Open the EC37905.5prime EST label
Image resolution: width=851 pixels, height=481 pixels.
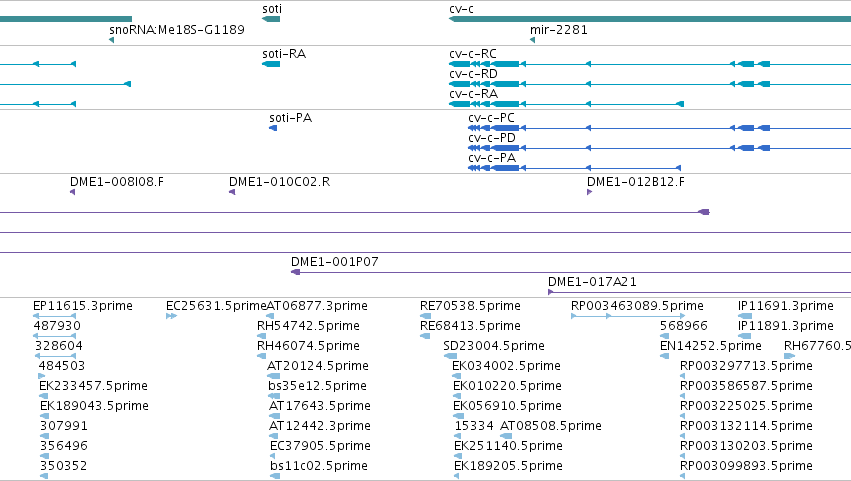pyautogui.click(x=320, y=446)
